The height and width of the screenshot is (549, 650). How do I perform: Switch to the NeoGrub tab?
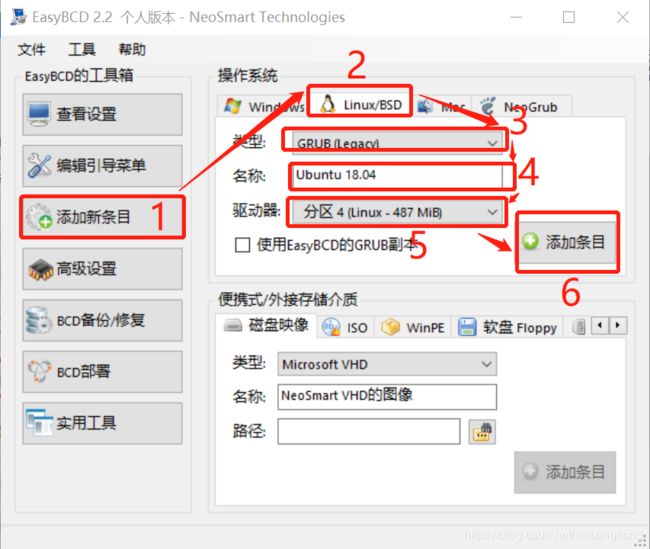click(x=522, y=107)
